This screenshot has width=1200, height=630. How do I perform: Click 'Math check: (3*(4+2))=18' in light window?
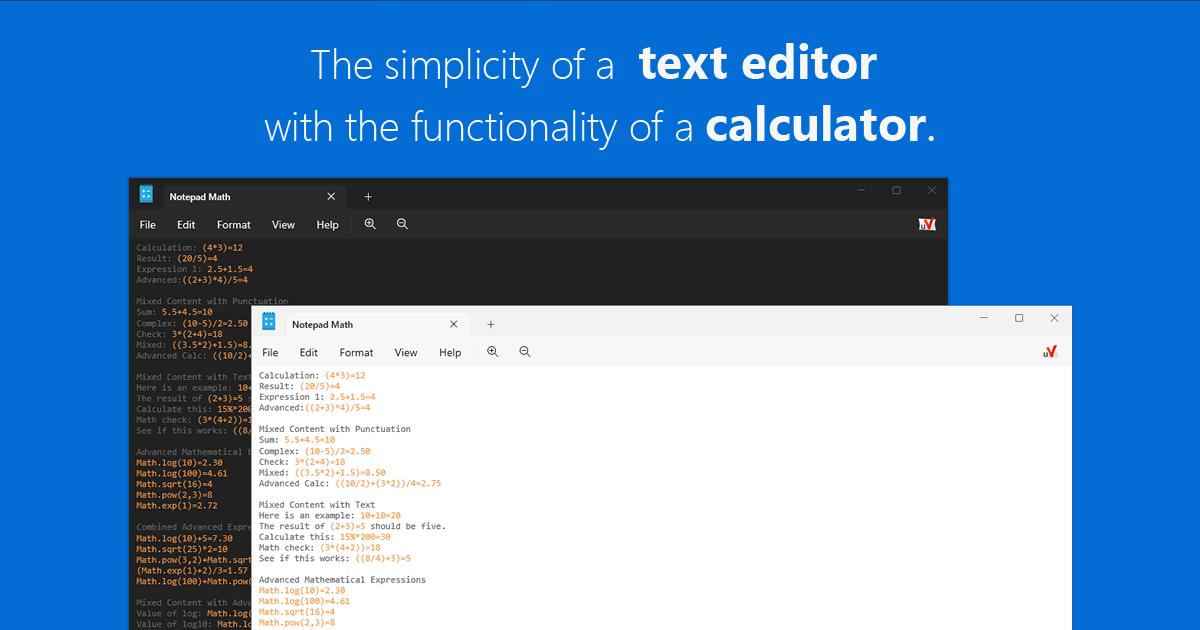(x=320, y=548)
